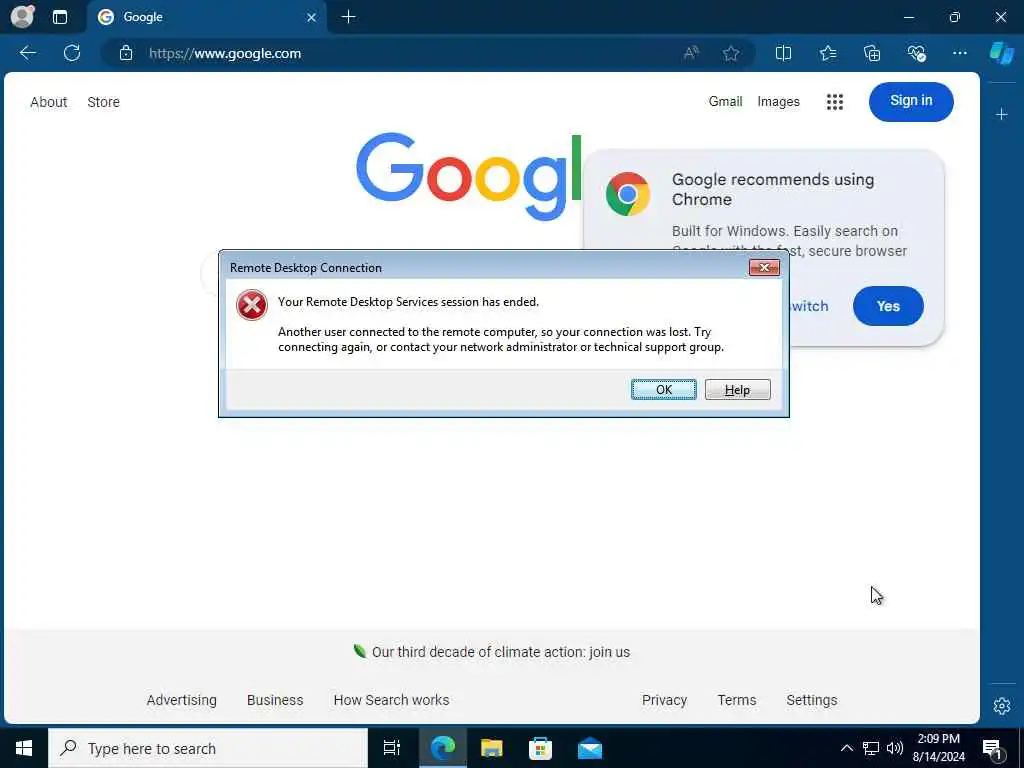Viewport: 1024px width, 768px height.
Task: Open the Advertising footer link
Action: coord(182,700)
